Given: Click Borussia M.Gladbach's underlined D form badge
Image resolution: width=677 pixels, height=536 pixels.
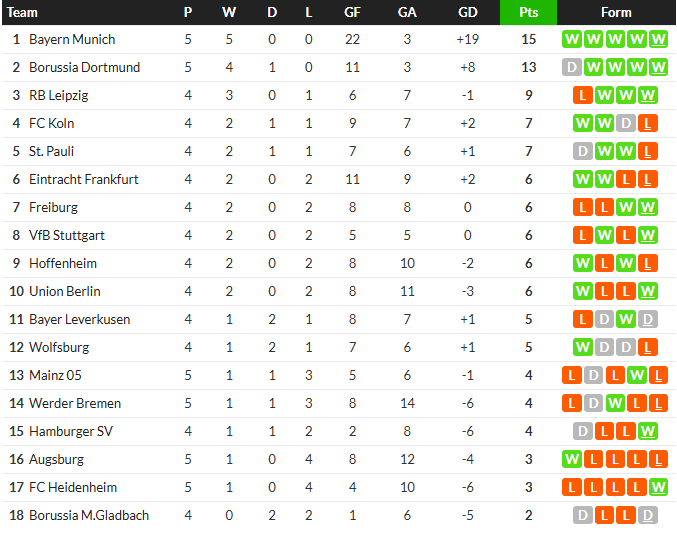Looking at the screenshot, I should [648, 515].
